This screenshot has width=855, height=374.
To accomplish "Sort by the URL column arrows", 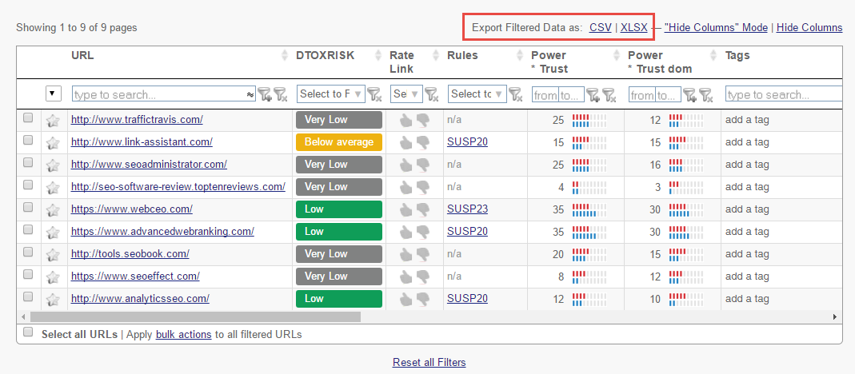I will pos(284,55).
